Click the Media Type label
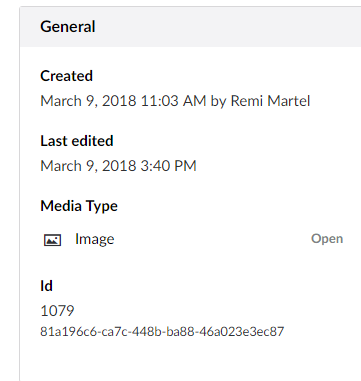This screenshot has height=381, width=361. point(79,206)
